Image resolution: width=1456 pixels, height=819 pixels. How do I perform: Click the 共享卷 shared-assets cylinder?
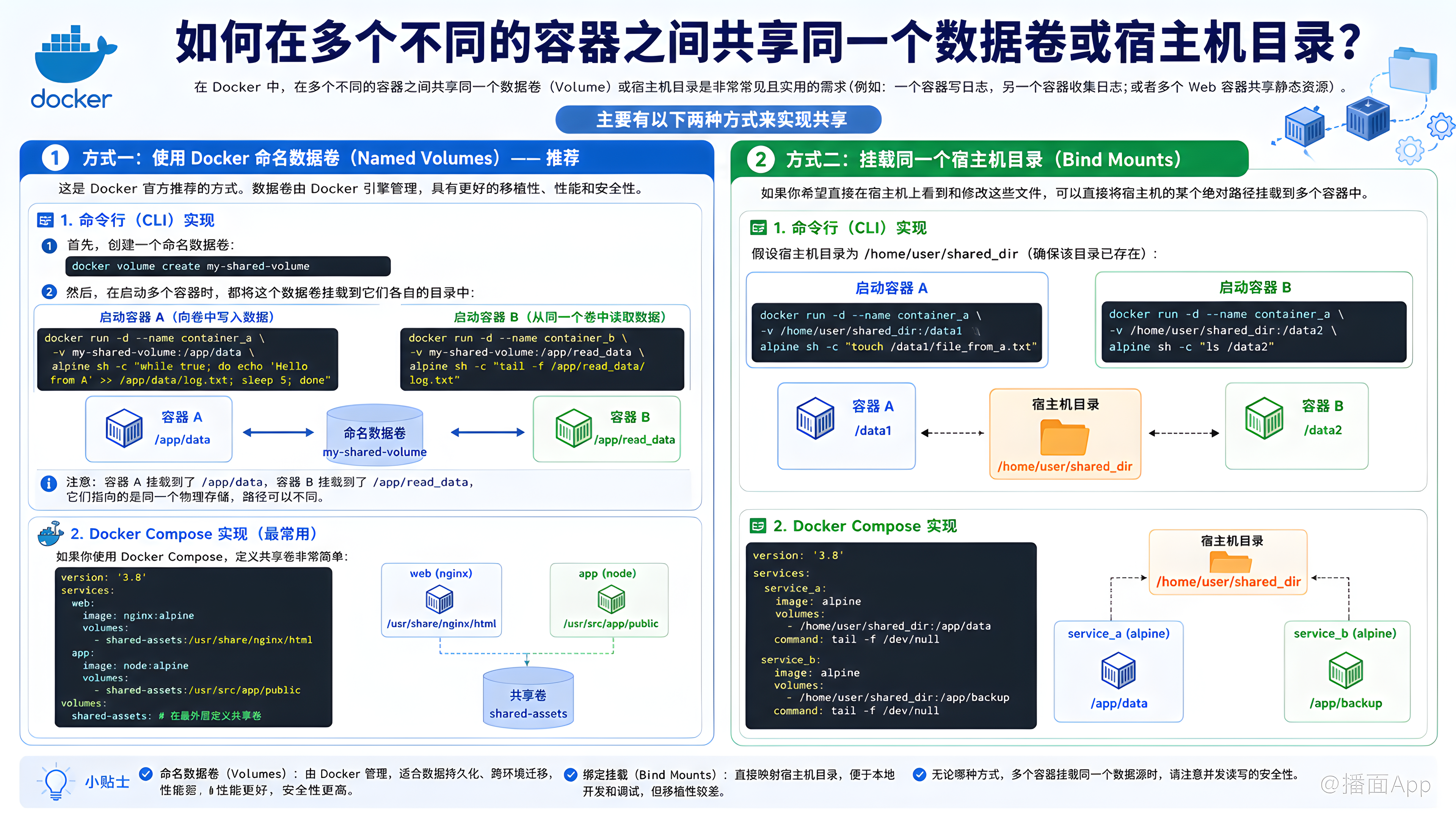click(x=528, y=698)
